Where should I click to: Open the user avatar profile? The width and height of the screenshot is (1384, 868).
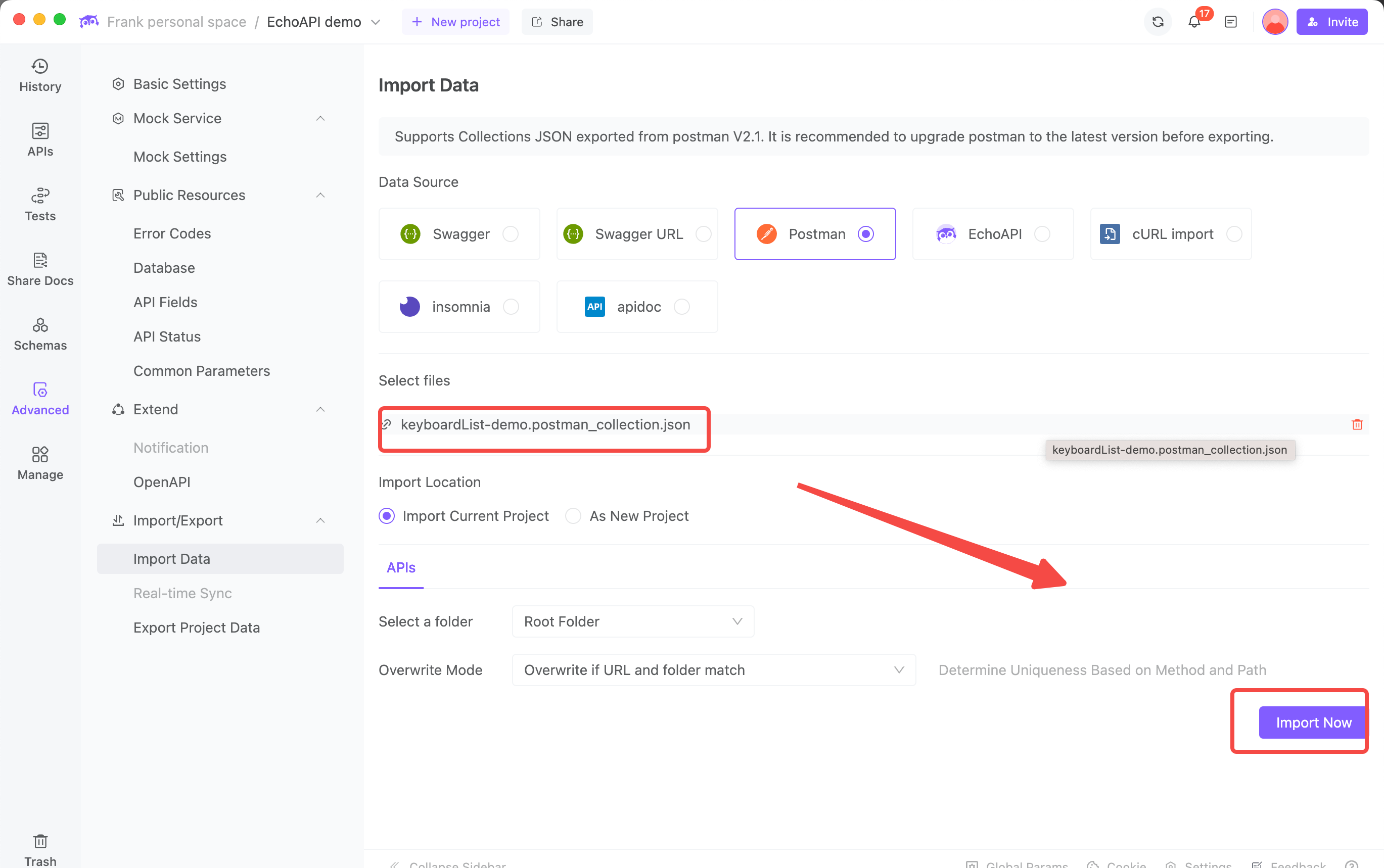tap(1275, 22)
